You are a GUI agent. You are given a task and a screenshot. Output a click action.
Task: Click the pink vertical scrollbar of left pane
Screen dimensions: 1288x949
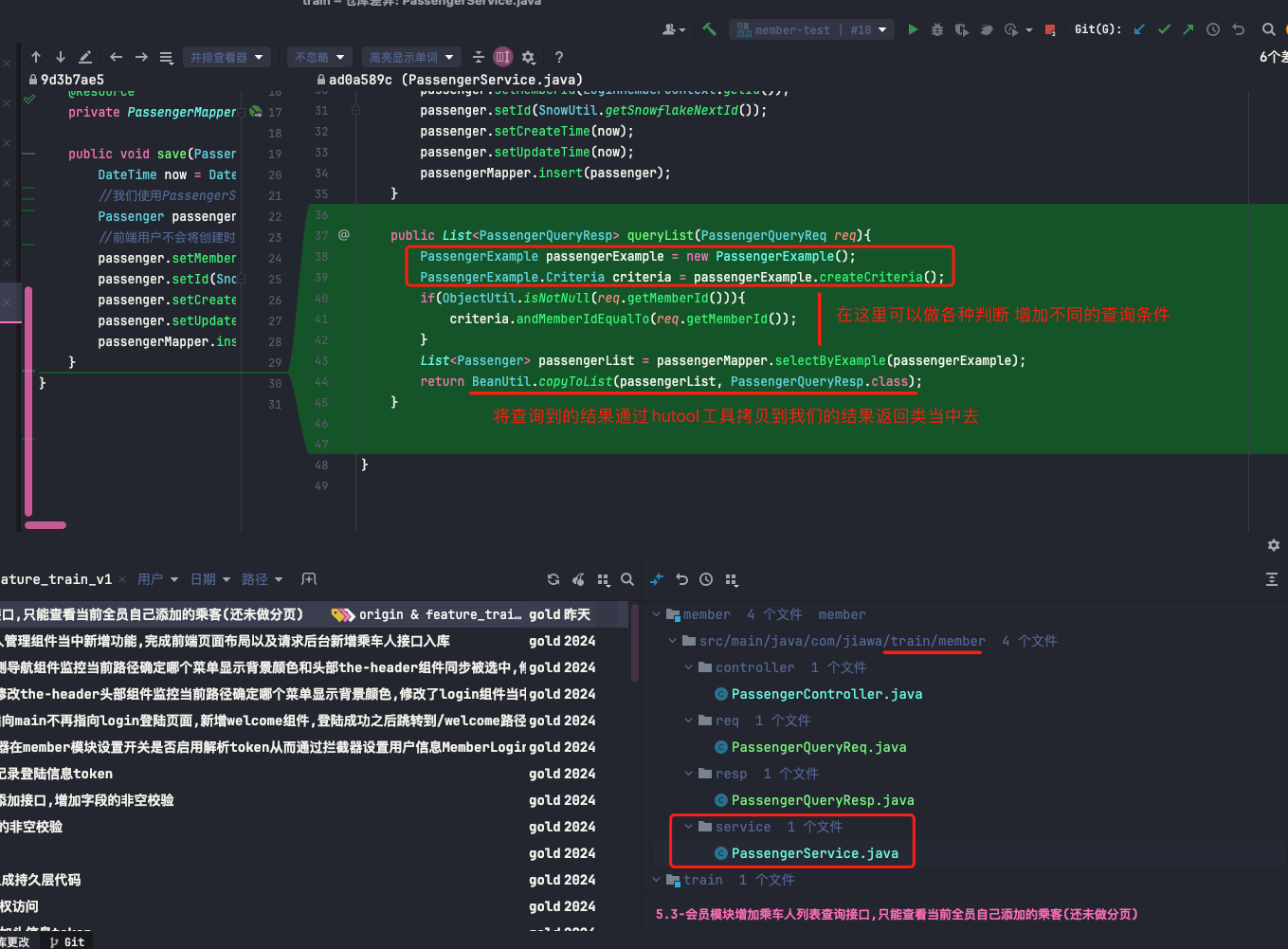tap(28, 401)
